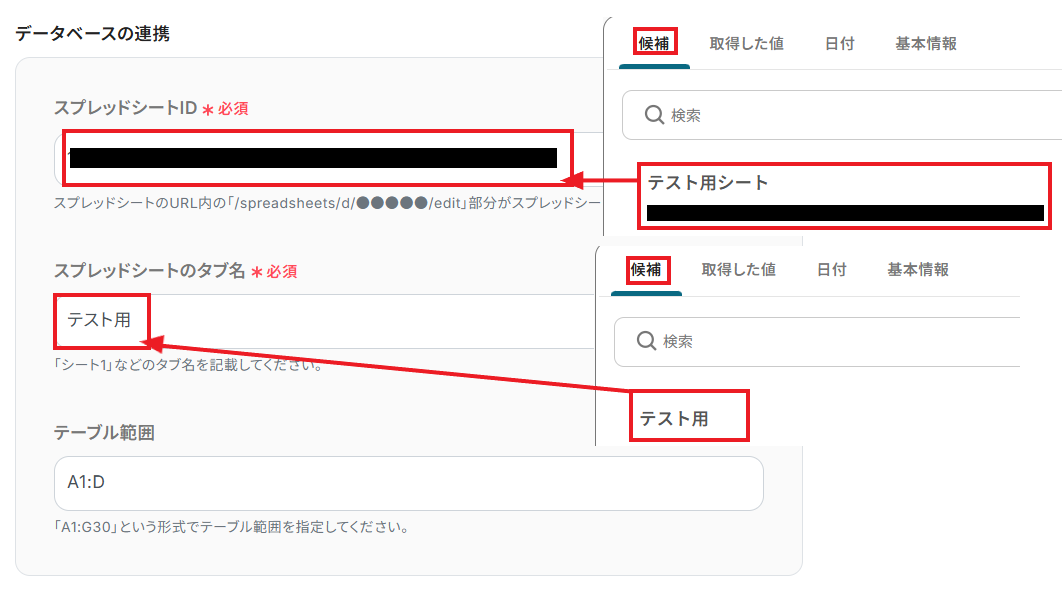Viewport: 1062px width, 592px height.
Task: Select the 日付 tab in lower panel
Action: tap(831, 270)
